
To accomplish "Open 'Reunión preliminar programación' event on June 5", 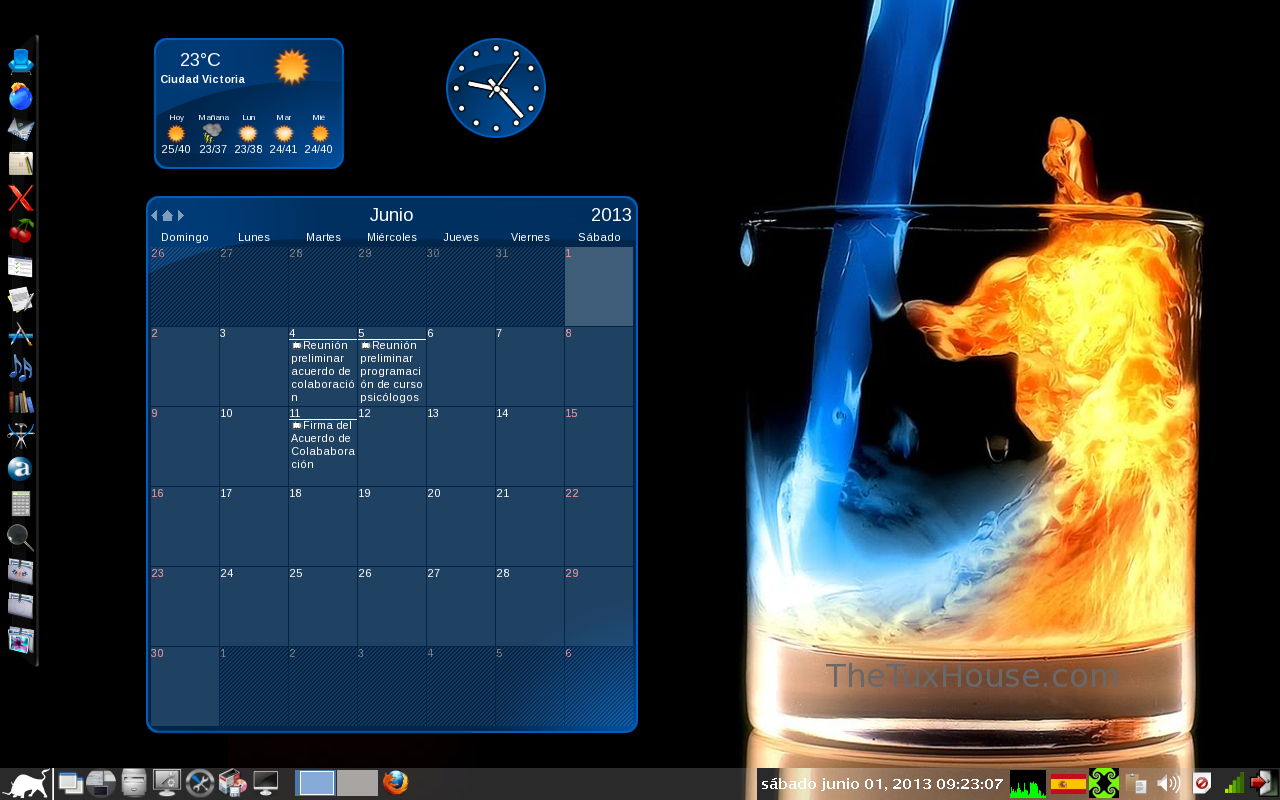I will (391, 371).
